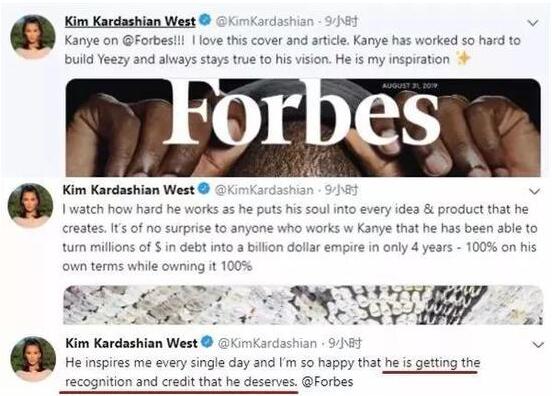
Task: Click the sparkle emoji after 'inspiration'
Action: tap(463, 58)
